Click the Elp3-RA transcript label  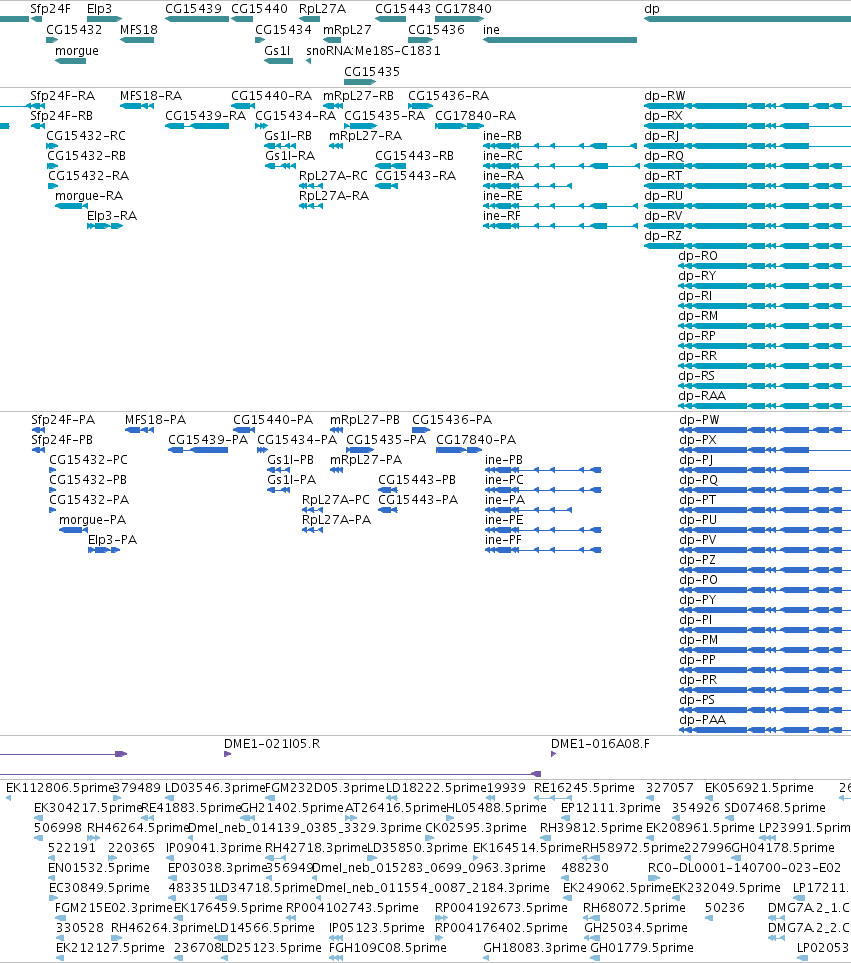[x=112, y=216]
